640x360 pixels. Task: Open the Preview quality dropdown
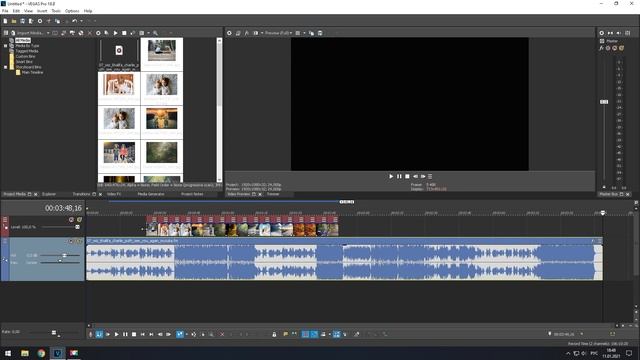pyautogui.click(x=279, y=33)
